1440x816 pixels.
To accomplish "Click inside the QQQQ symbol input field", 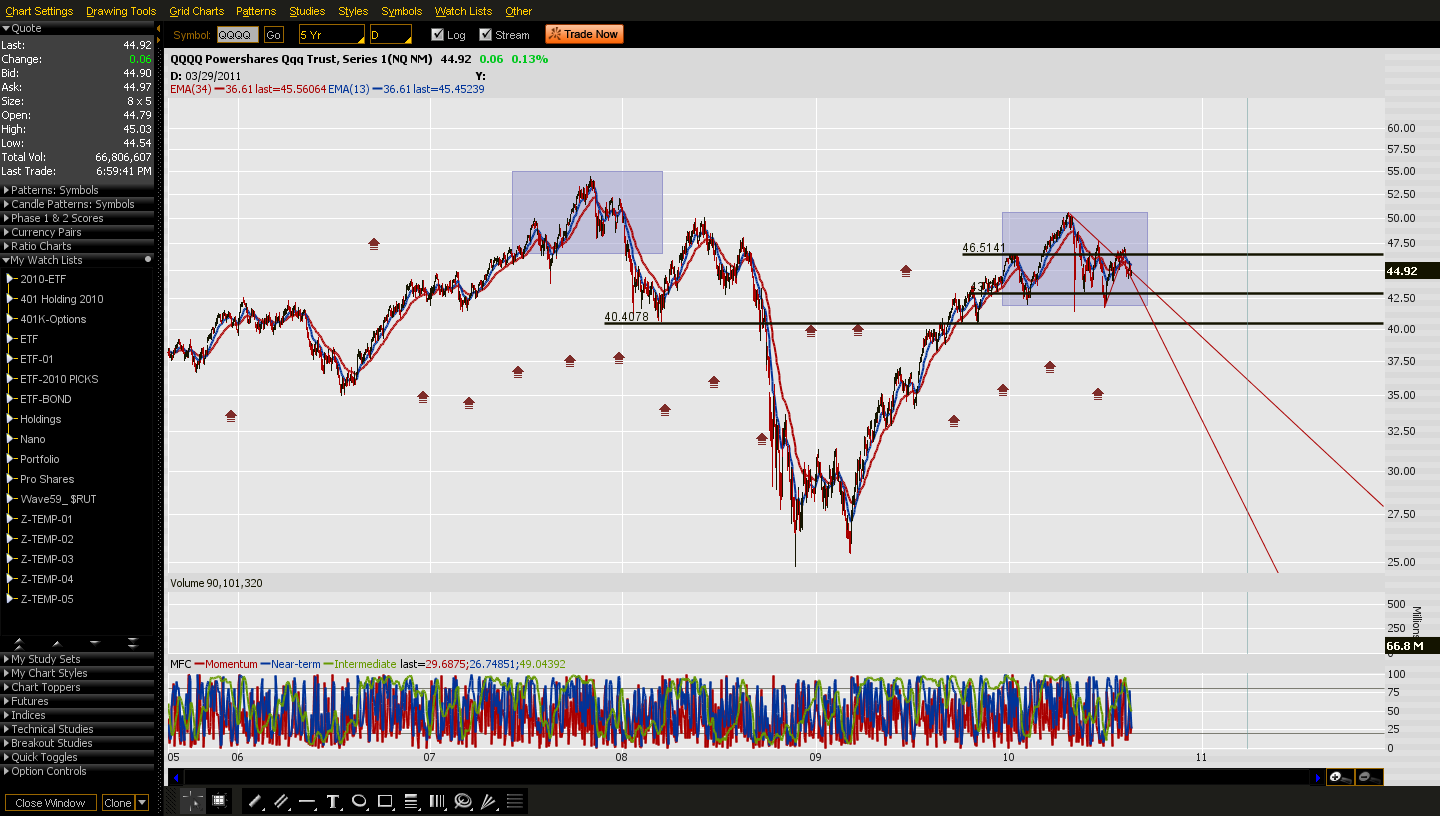I will [236, 33].
